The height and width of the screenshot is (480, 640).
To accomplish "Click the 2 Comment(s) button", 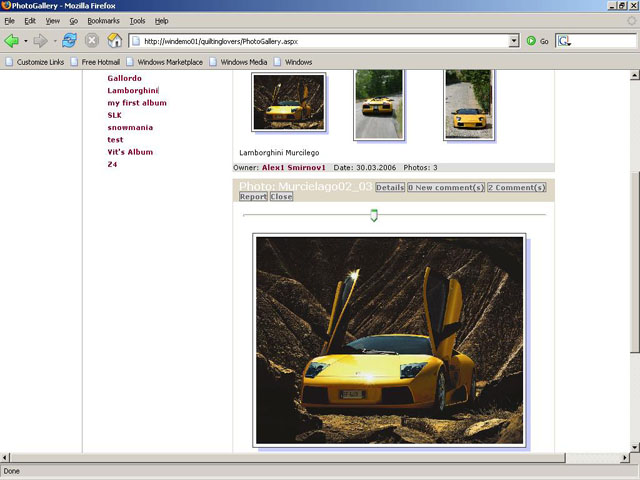I will (516, 187).
